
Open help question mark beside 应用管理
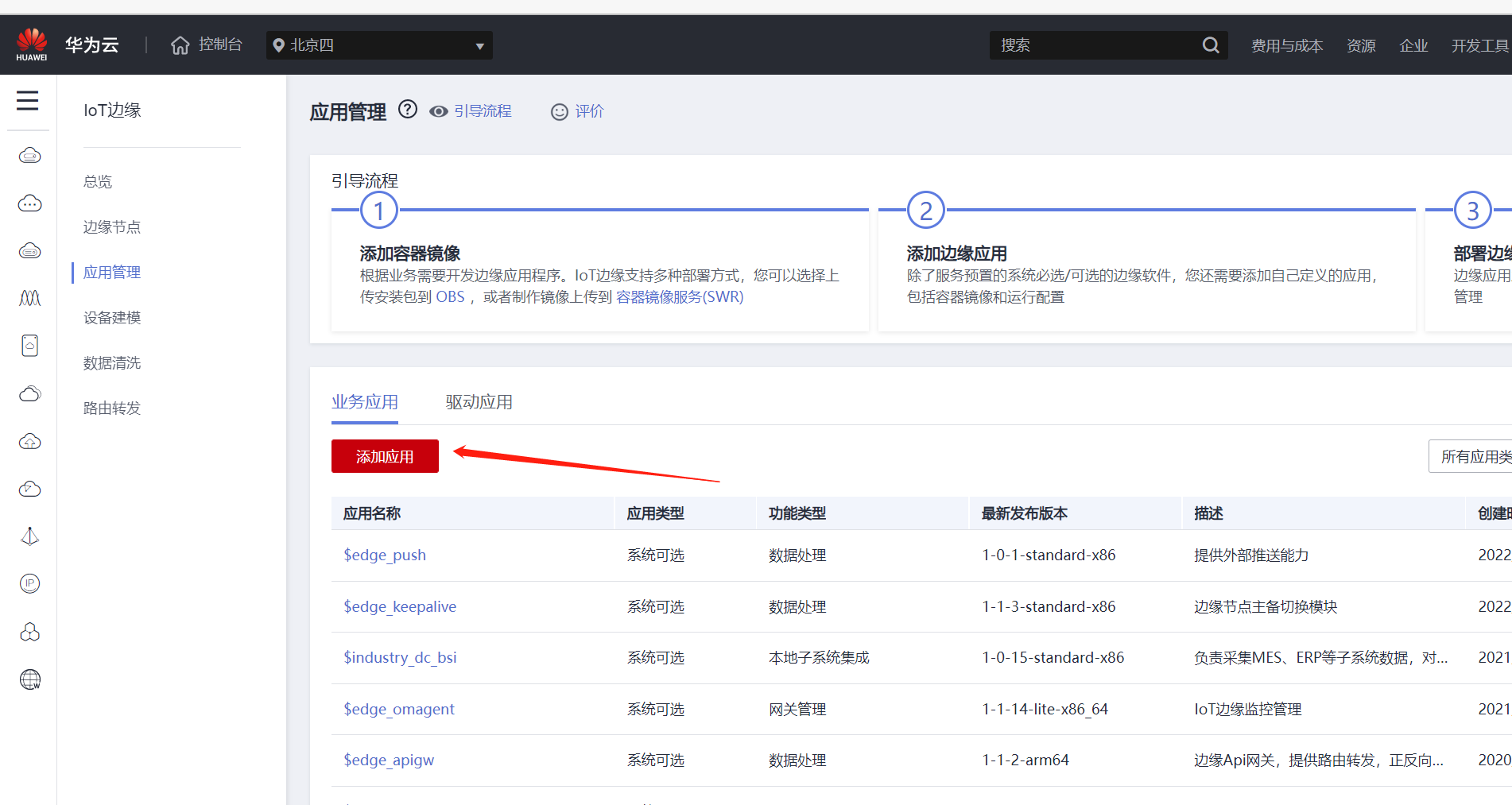(x=408, y=110)
